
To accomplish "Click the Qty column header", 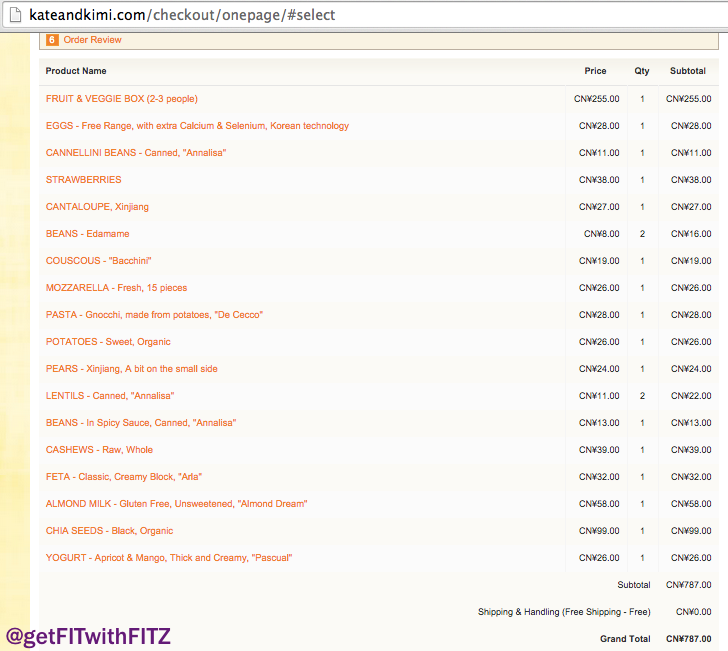I will pos(642,71).
